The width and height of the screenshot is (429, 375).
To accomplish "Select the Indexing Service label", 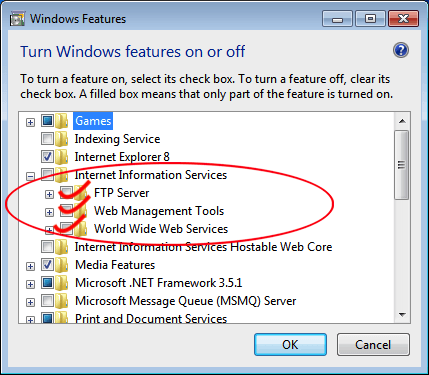I will 117,139.
